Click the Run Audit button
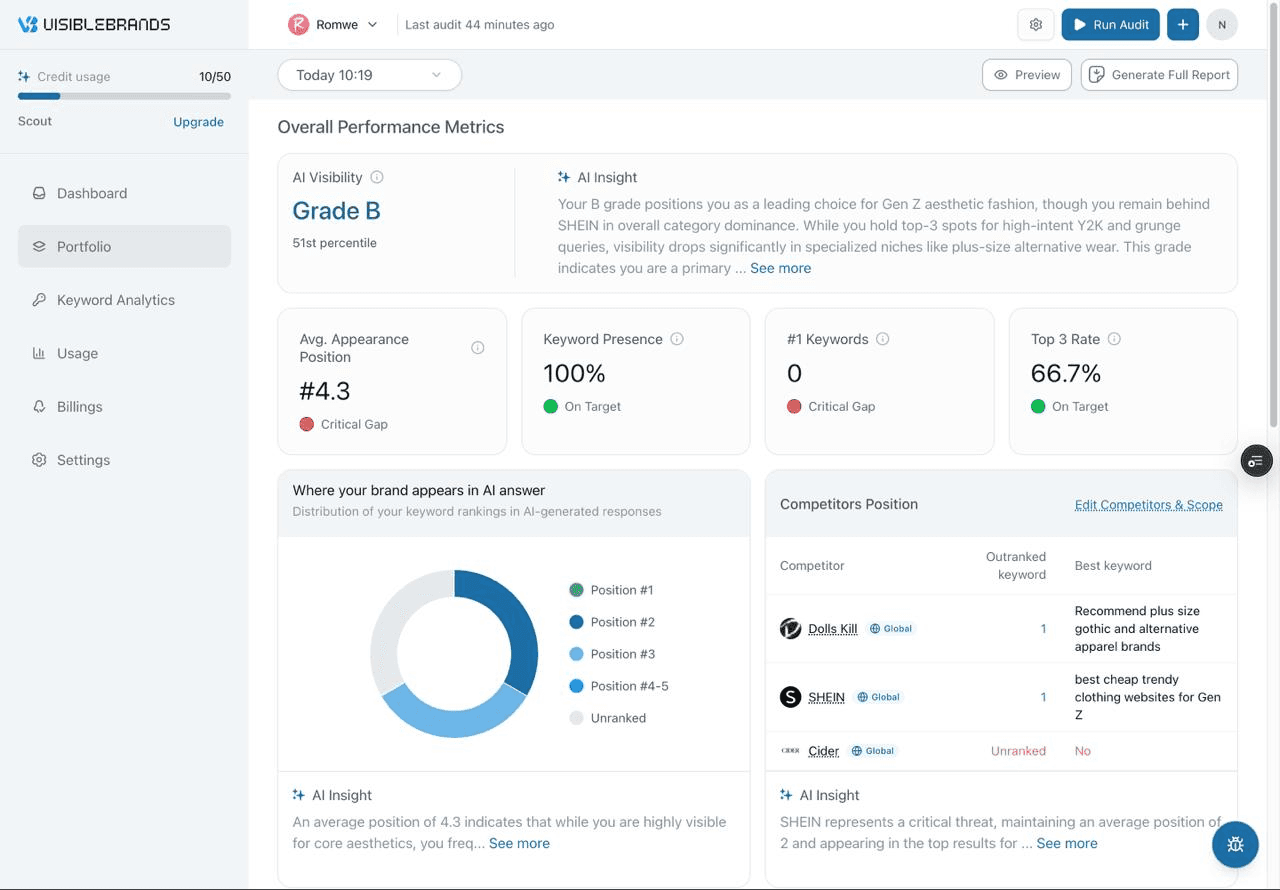 (x=1110, y=24)
